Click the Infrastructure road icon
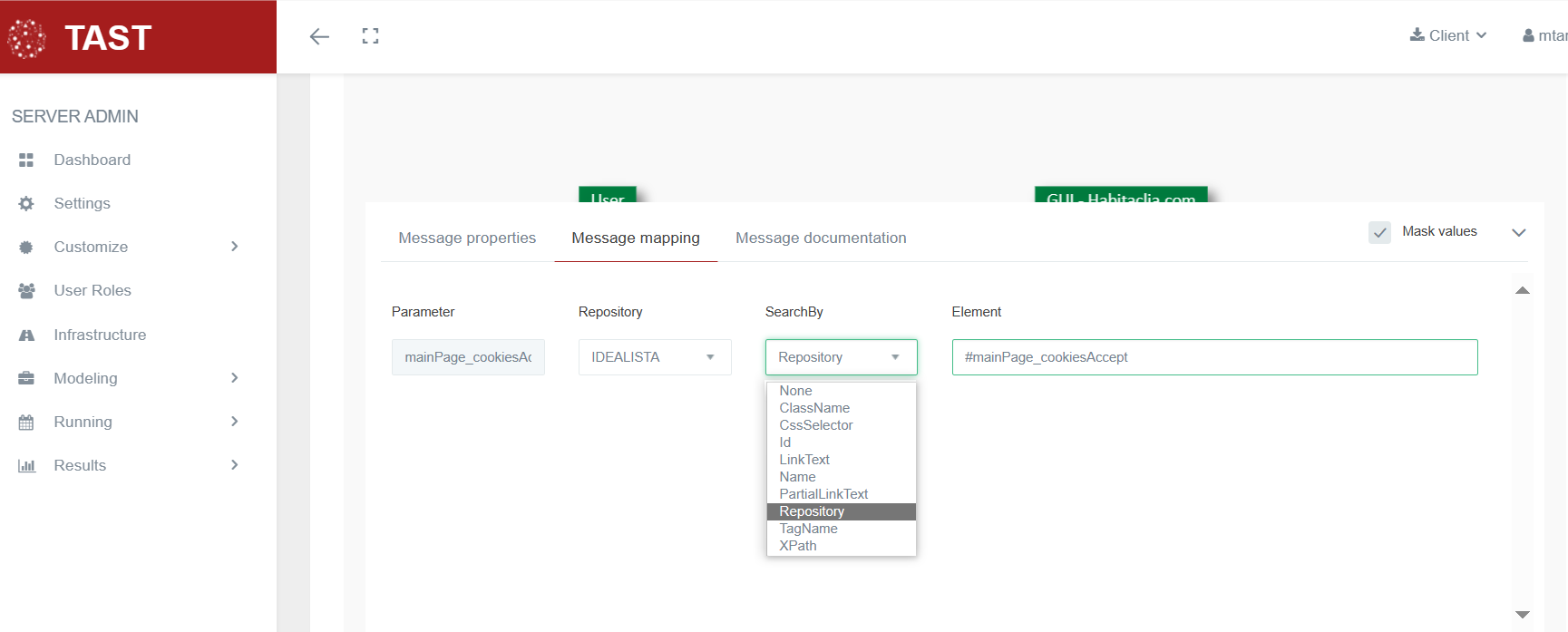 tap(26, 335)
